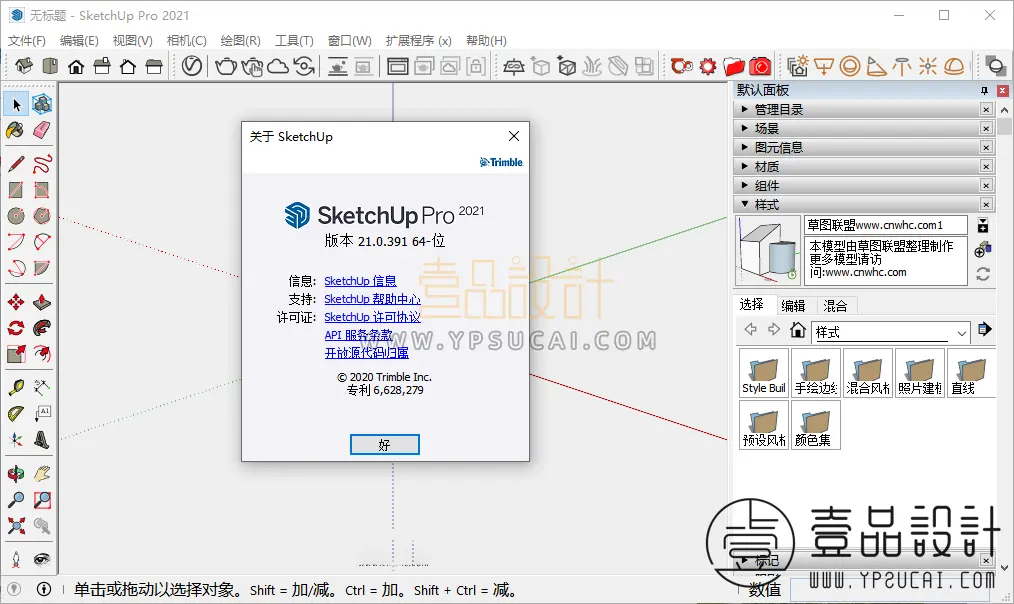Click the red folder toolbar icon

click(x=734, y=66)
